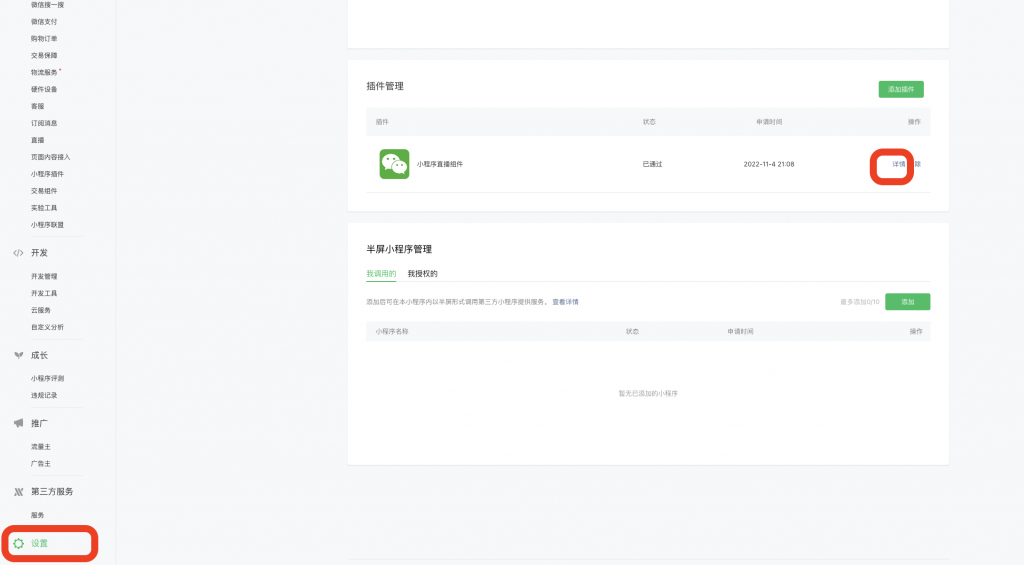Open 小程序插件 sidebar entry

click(47, 174)
